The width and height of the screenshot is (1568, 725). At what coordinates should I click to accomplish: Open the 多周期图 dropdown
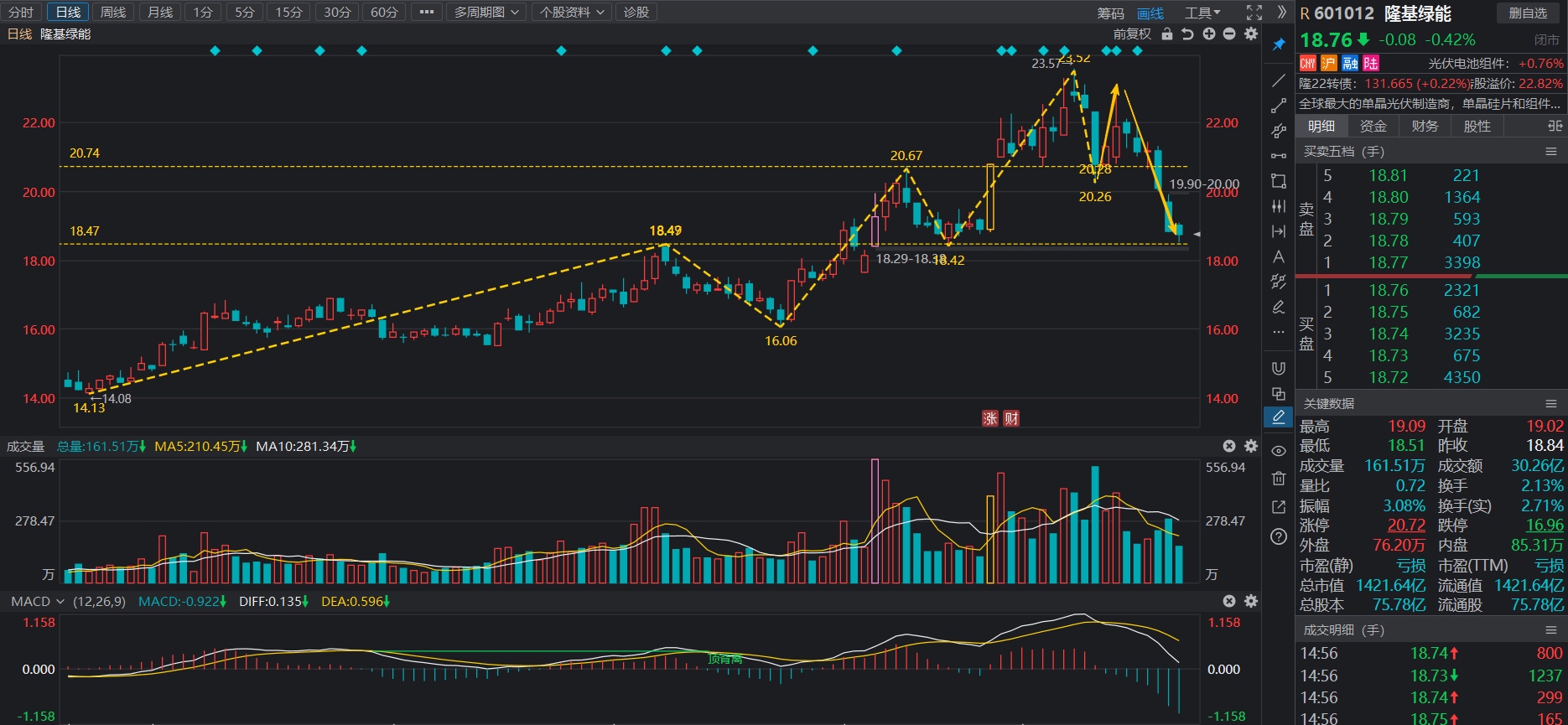click(487, 13)
